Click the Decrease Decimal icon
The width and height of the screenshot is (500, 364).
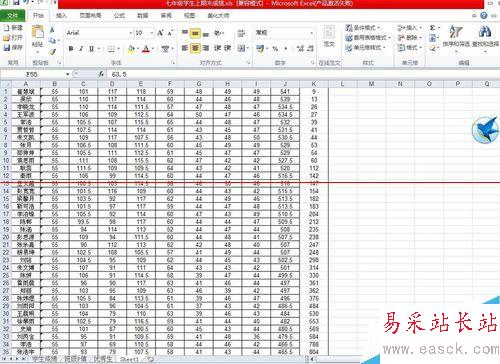coord(310,49)
